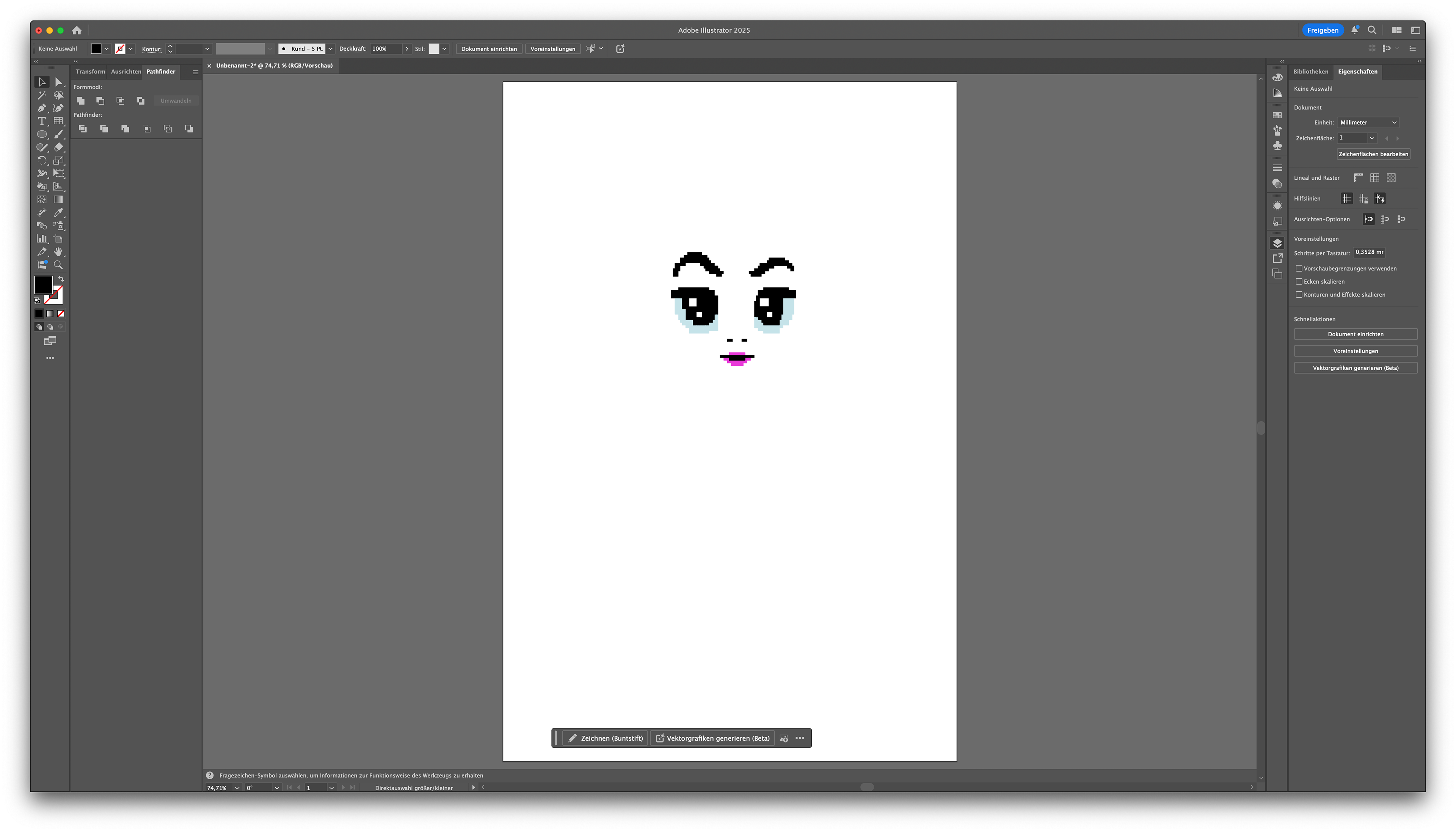Select the Column Graph tool

click(x=42, y=239)
